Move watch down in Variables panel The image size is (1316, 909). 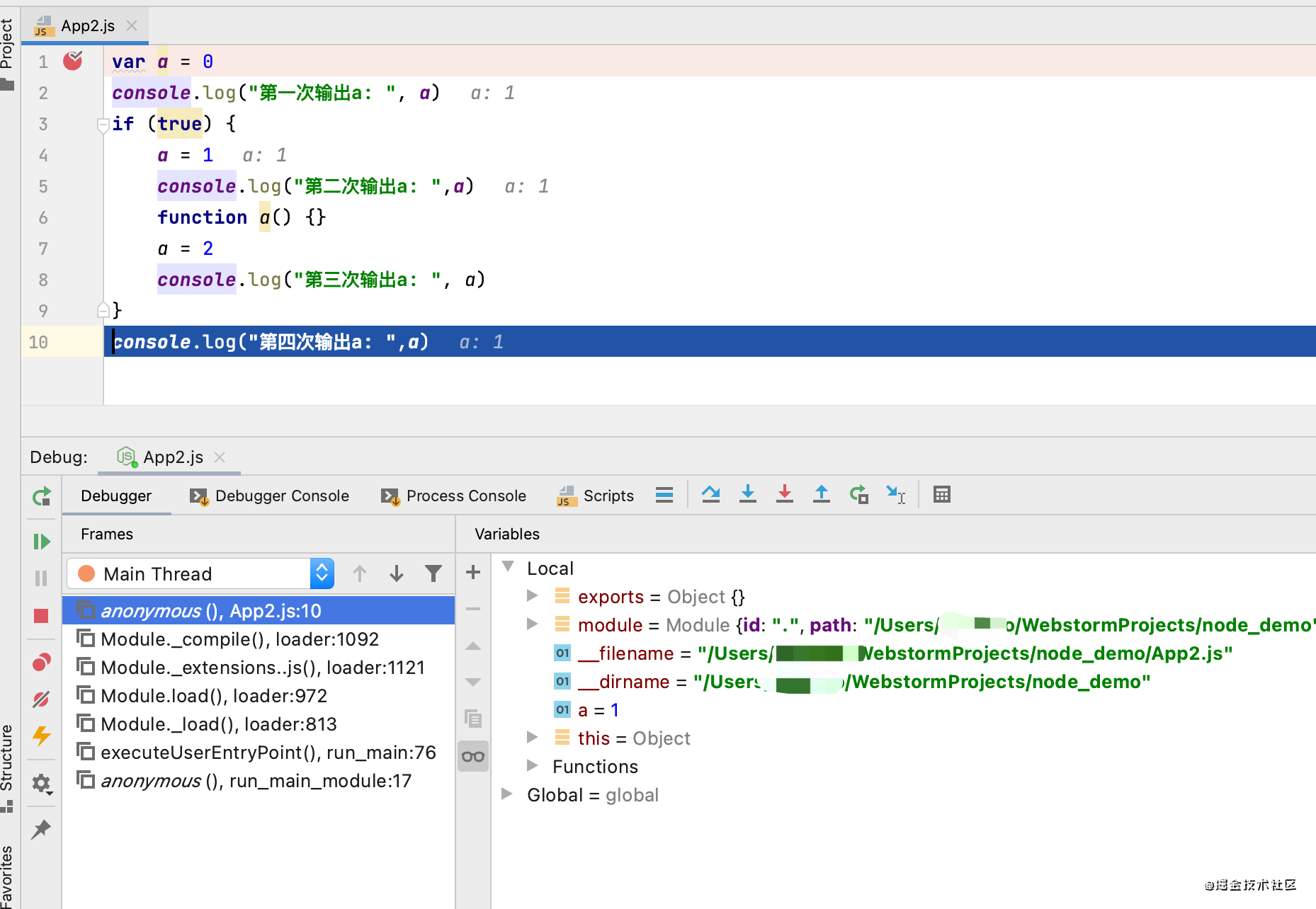(x=473, y=682)
